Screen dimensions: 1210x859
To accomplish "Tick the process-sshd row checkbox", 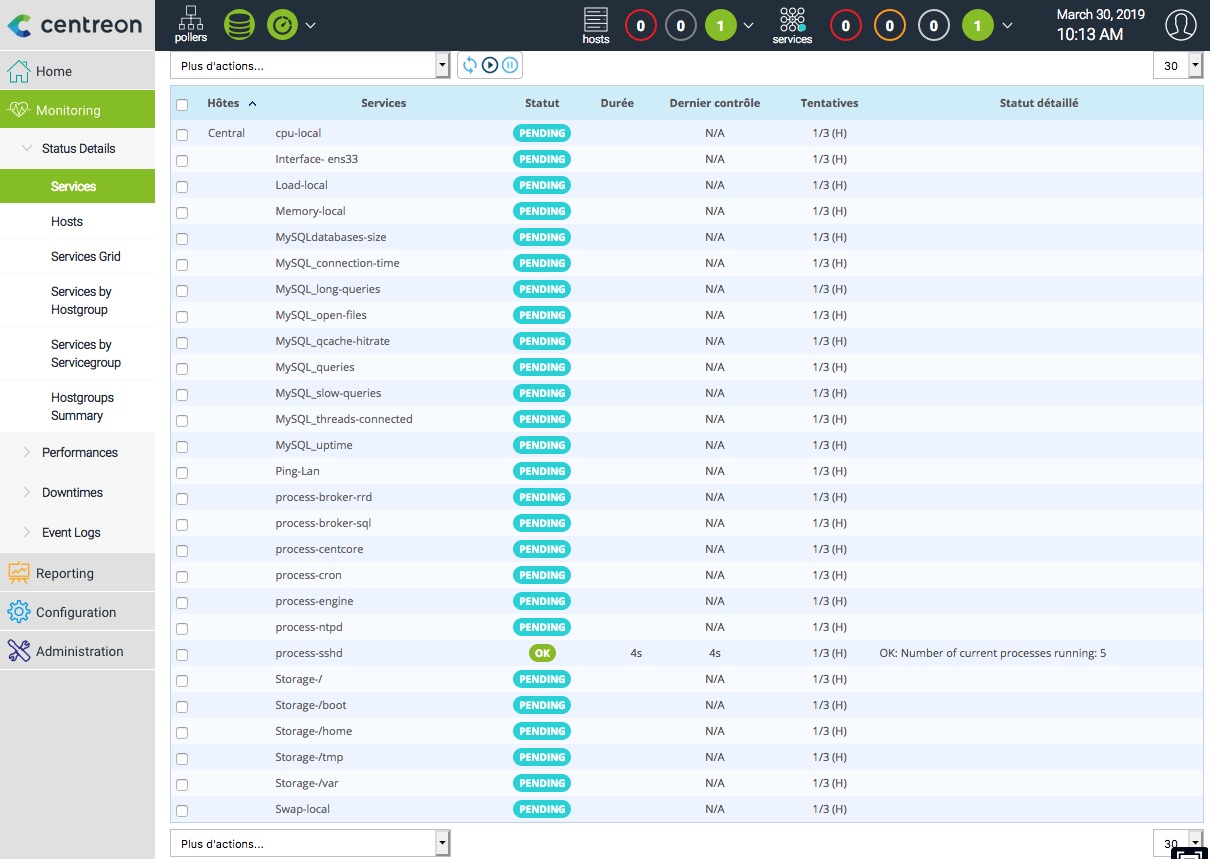I will coord(182,654).
